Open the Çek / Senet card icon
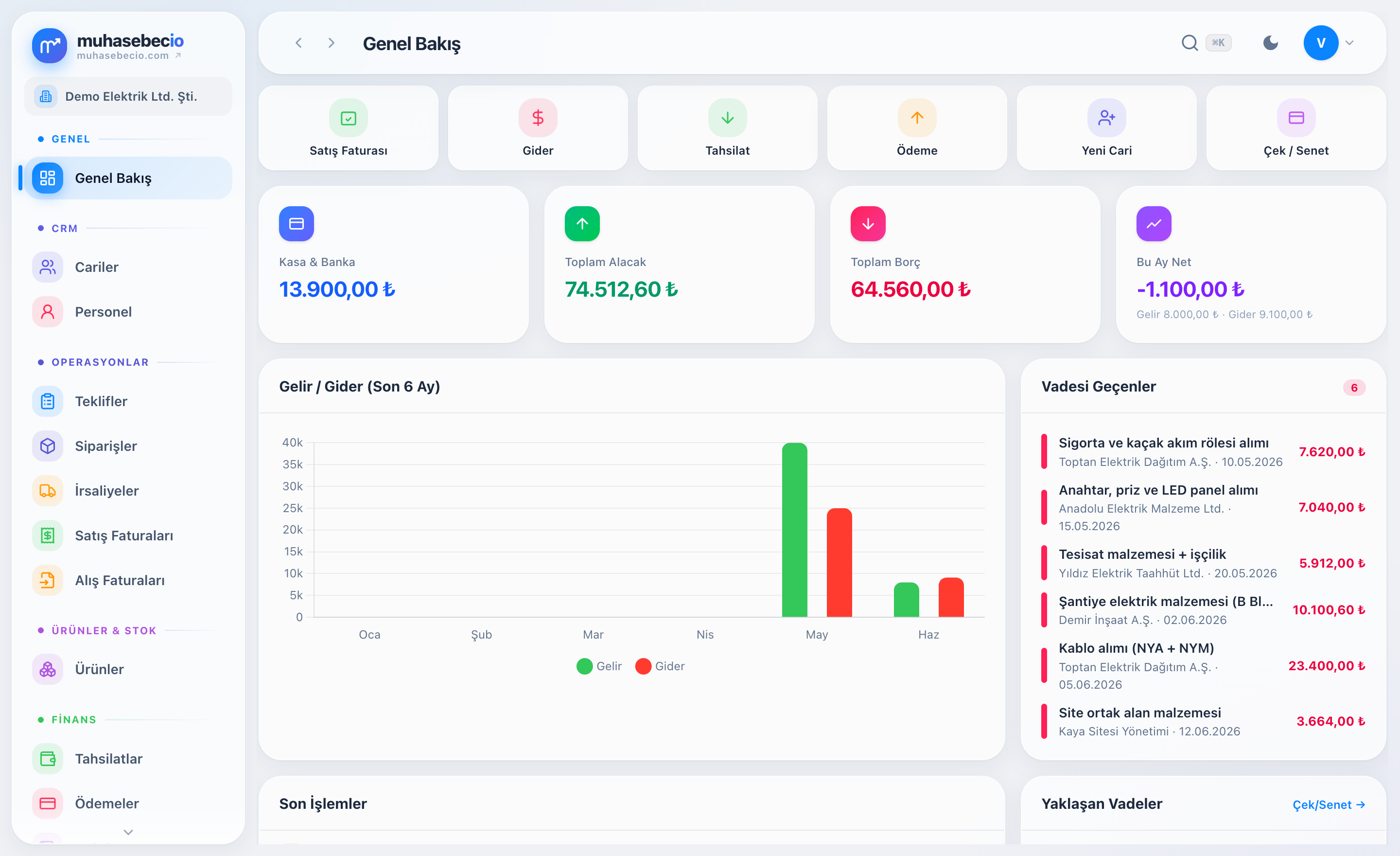The height and width of the screenshot is (856, 1400). (1296, 118)
